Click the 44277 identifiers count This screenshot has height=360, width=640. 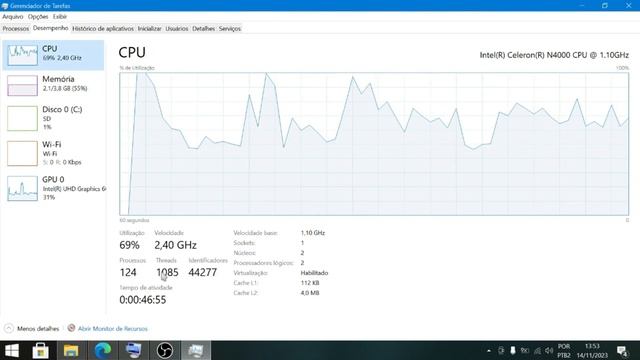coord(202,272)
